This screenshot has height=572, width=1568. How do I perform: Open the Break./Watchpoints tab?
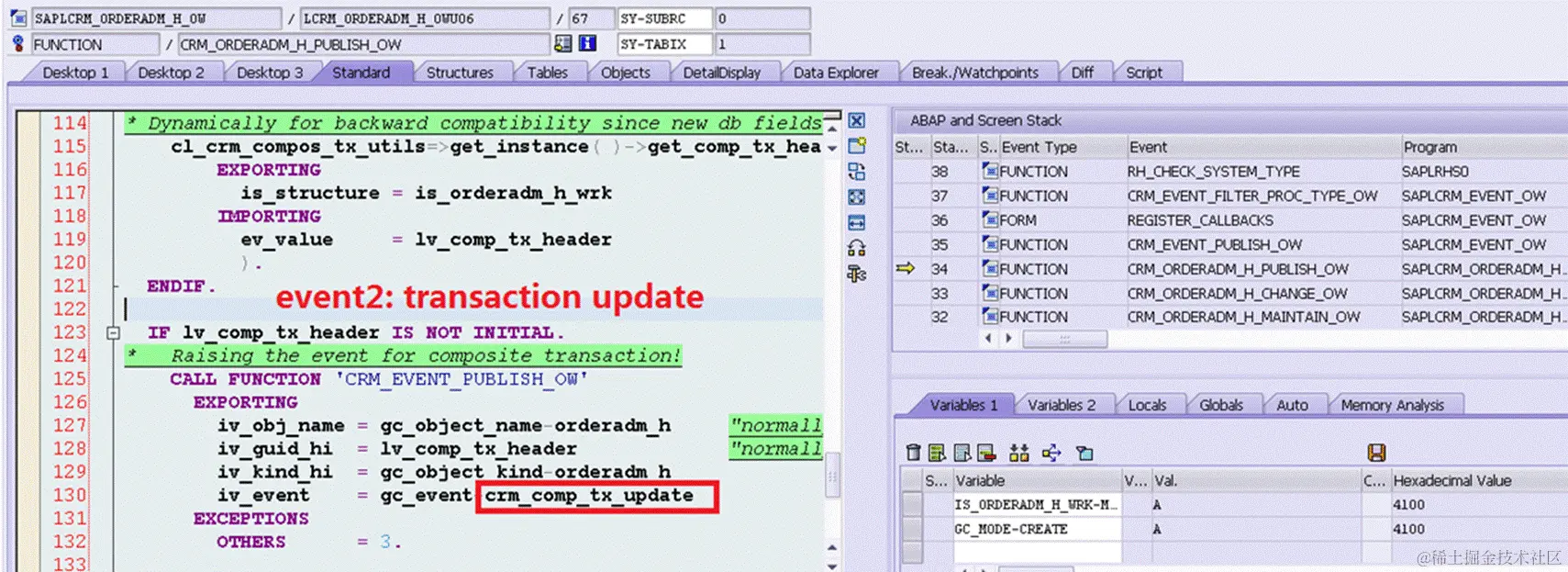[x=974, y=73]
